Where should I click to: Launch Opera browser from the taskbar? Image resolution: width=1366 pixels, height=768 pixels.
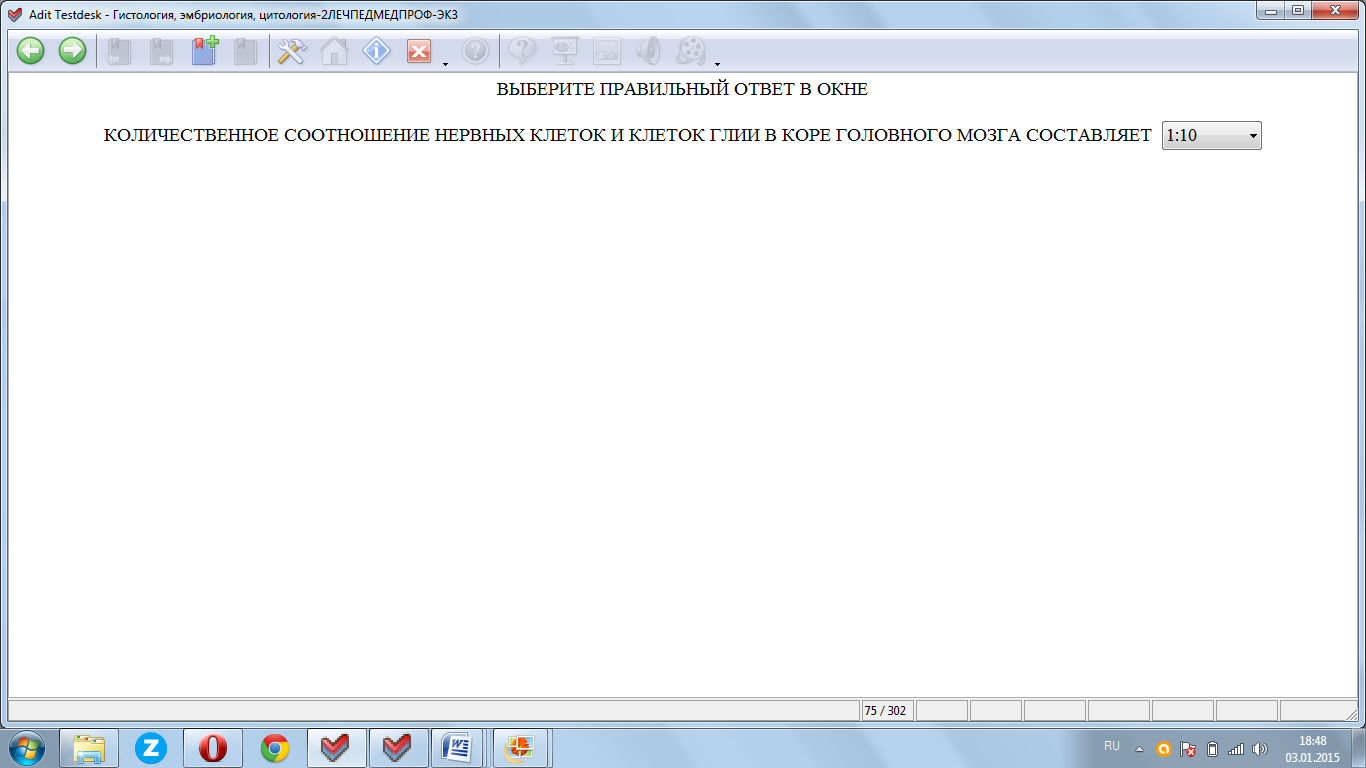[x=213, y=748]
